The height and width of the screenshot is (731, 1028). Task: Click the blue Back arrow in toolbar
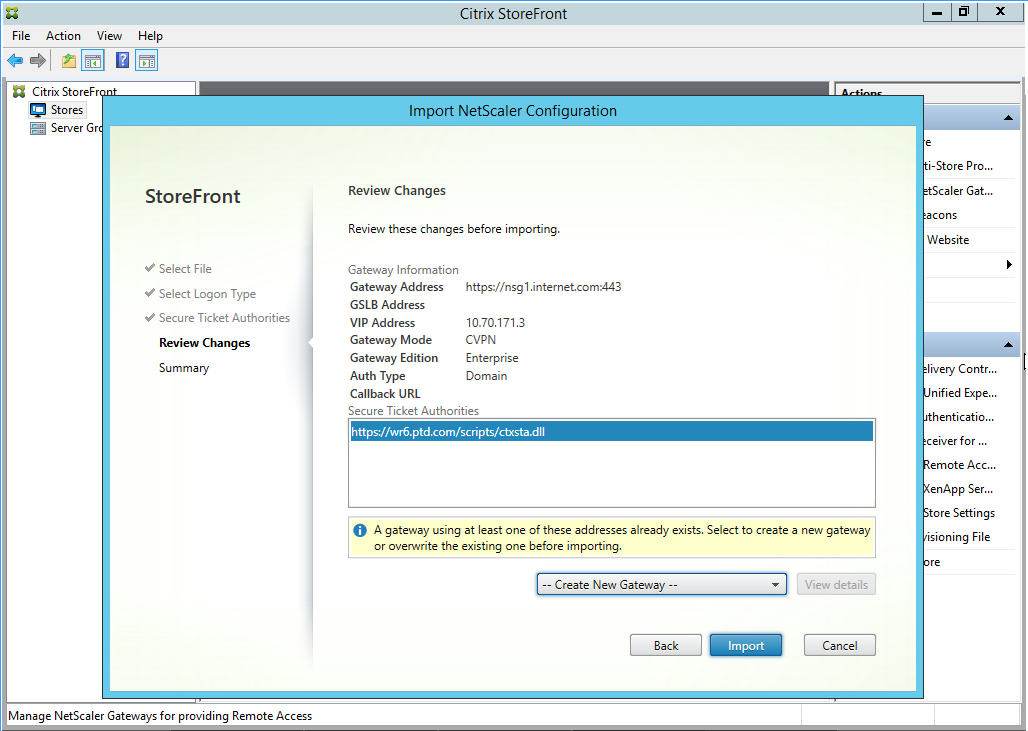click(15, 61)
